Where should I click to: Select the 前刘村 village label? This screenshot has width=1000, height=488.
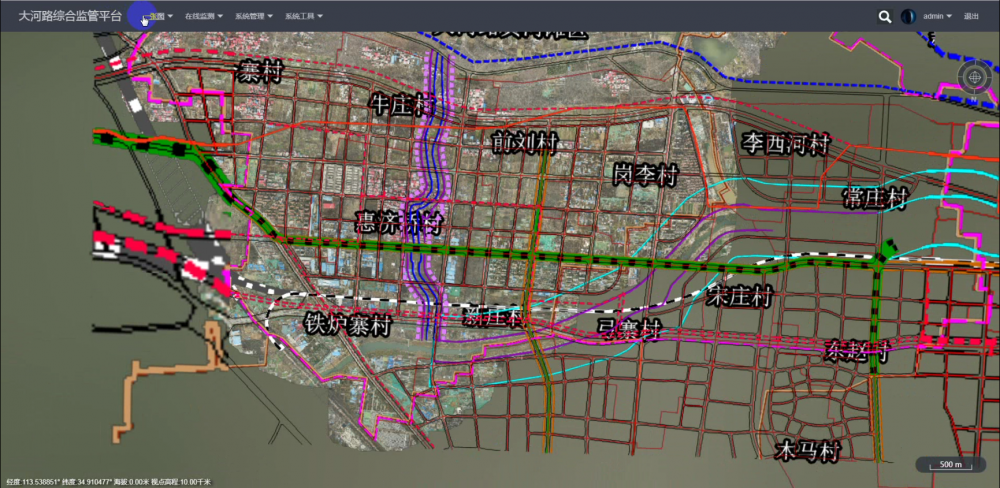tap(524, 143)
